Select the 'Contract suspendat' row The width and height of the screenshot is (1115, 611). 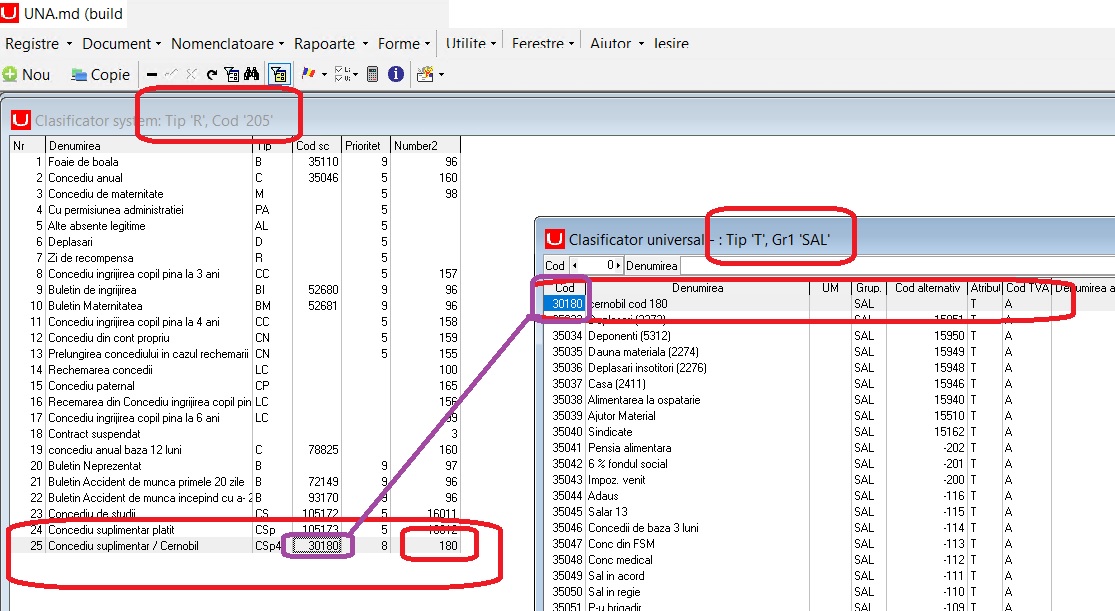(x=235, y=434)
